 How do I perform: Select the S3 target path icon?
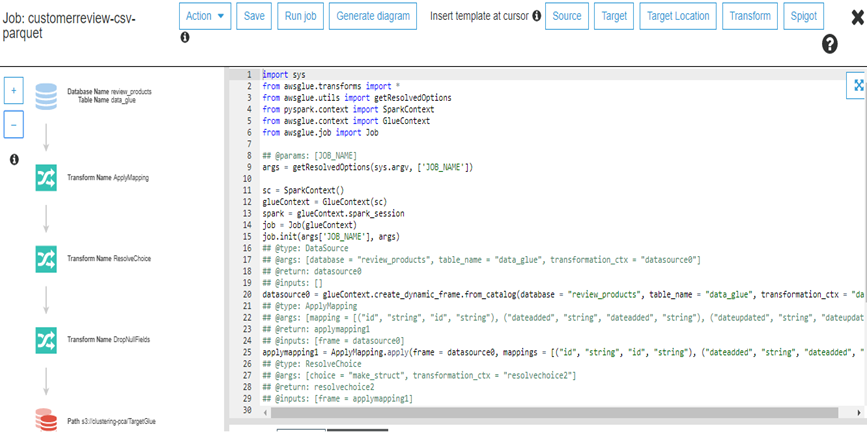tap(46, 420)
